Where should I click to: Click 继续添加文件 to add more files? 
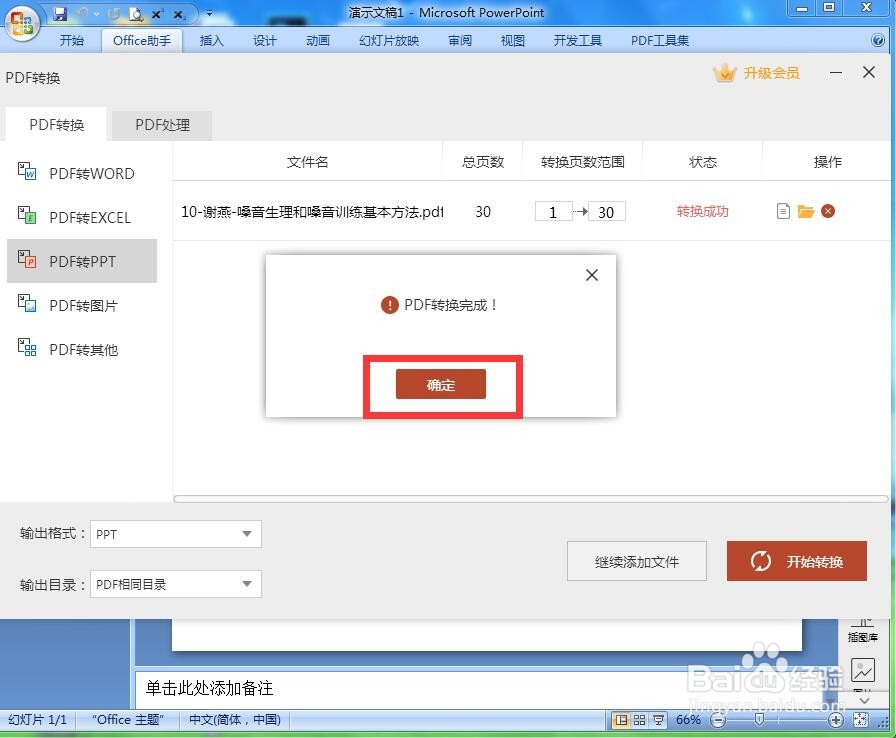(x=636, y=561)
